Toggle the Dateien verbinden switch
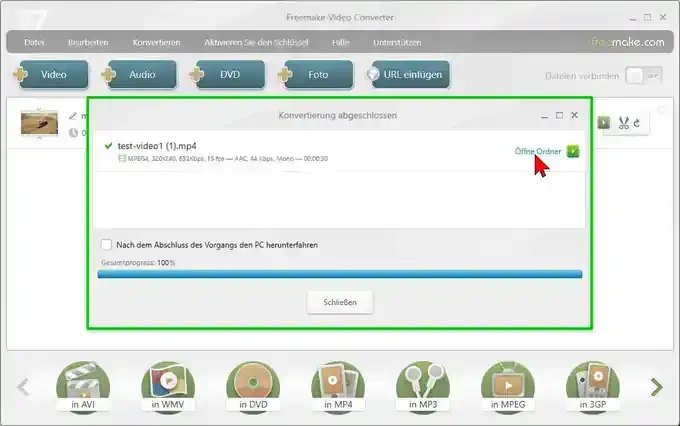Image resolution: width=680 pixels, height=426 pixels. (x=644, y=76)
